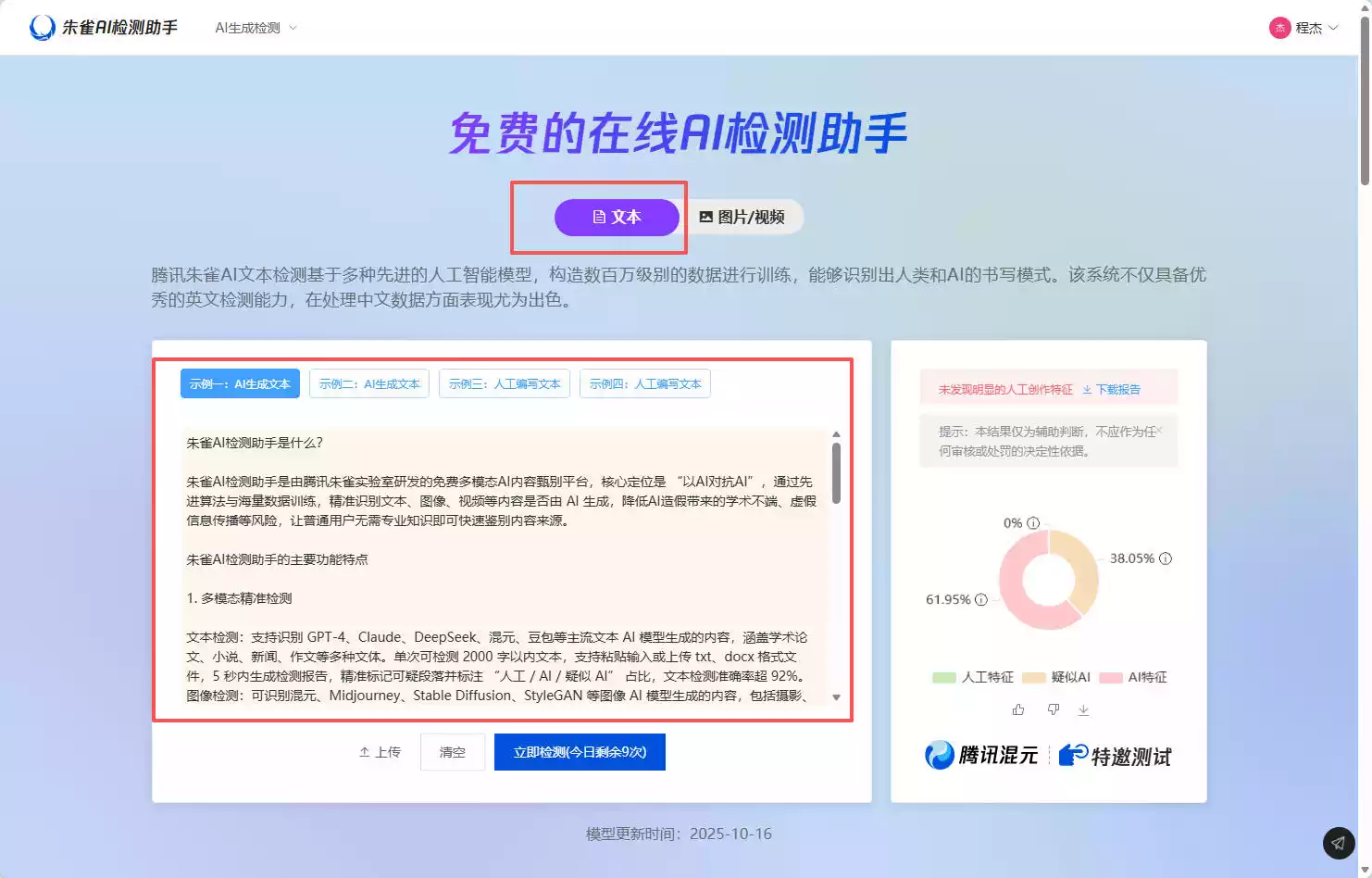Click the 腾讯朱雀AI文本检测 description paragraph

point(679,287)
